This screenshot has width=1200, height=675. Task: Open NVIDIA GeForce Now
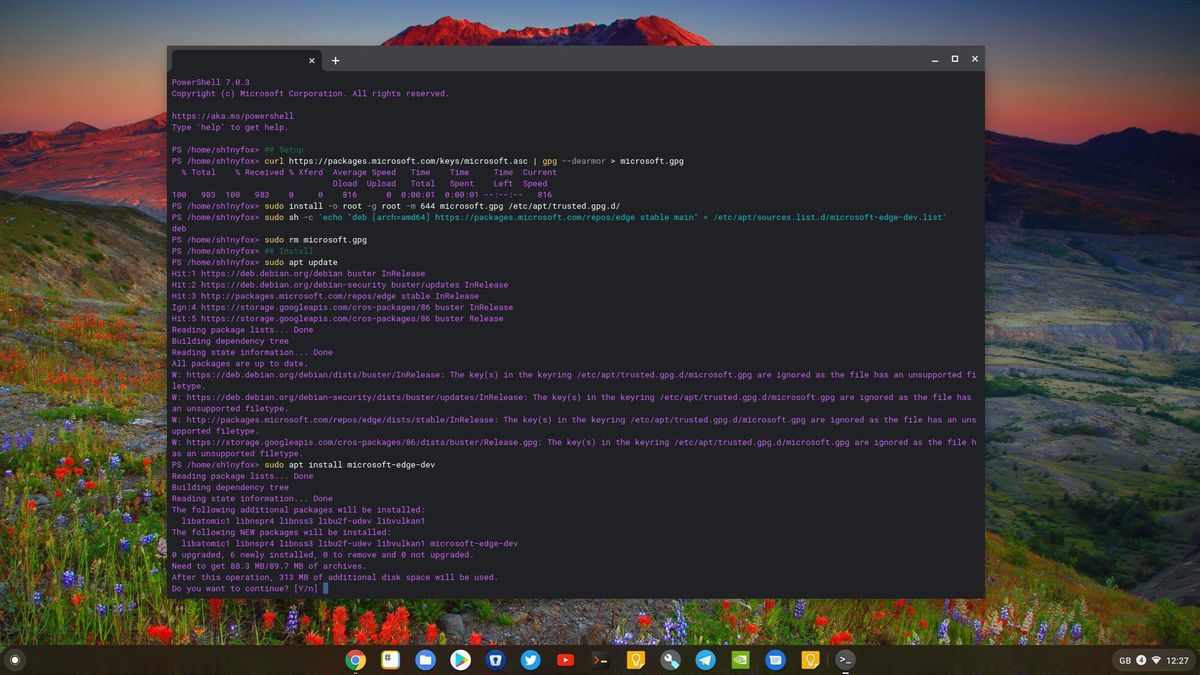coord(738,660)
